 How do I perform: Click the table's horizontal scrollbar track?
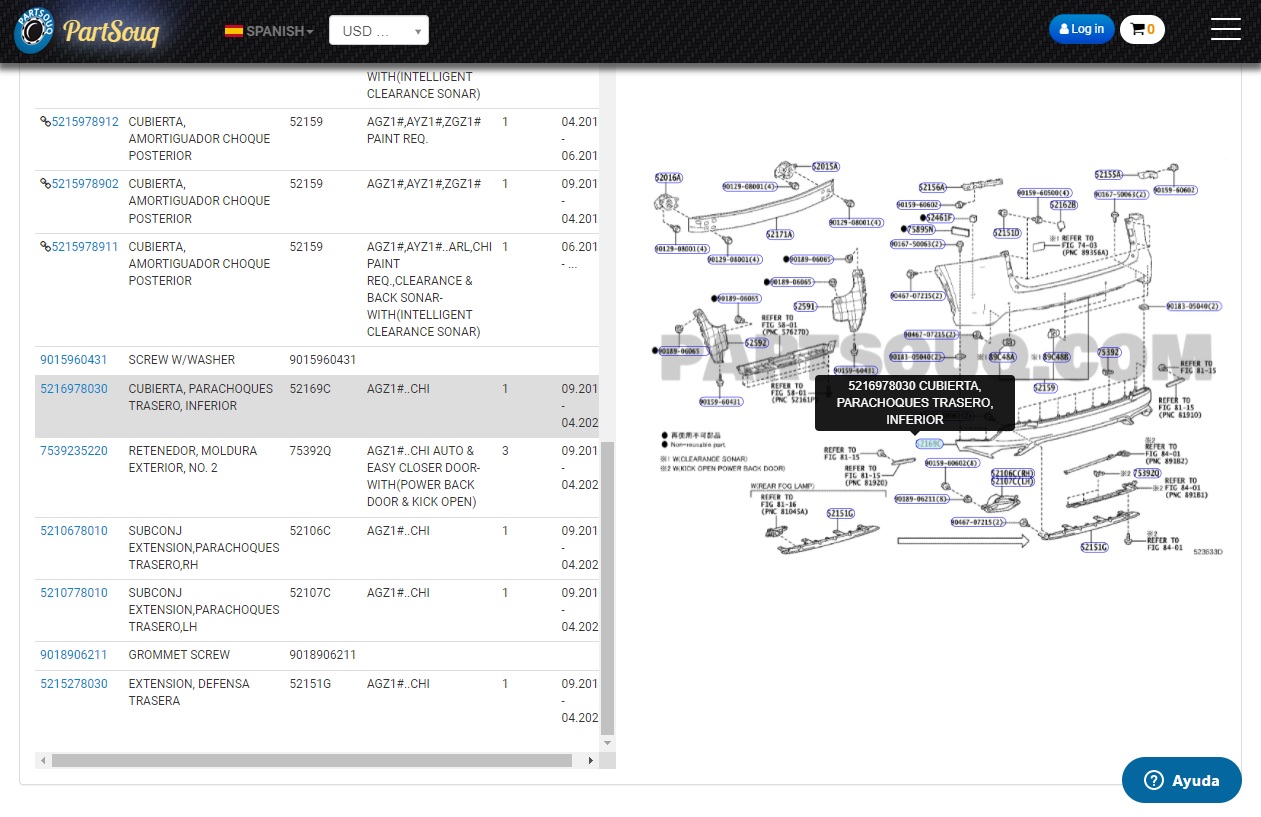312,761
